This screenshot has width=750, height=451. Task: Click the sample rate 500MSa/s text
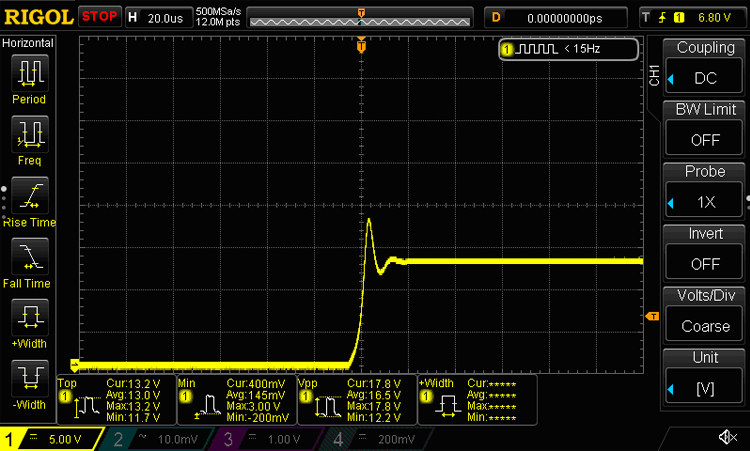click(218, 11)
